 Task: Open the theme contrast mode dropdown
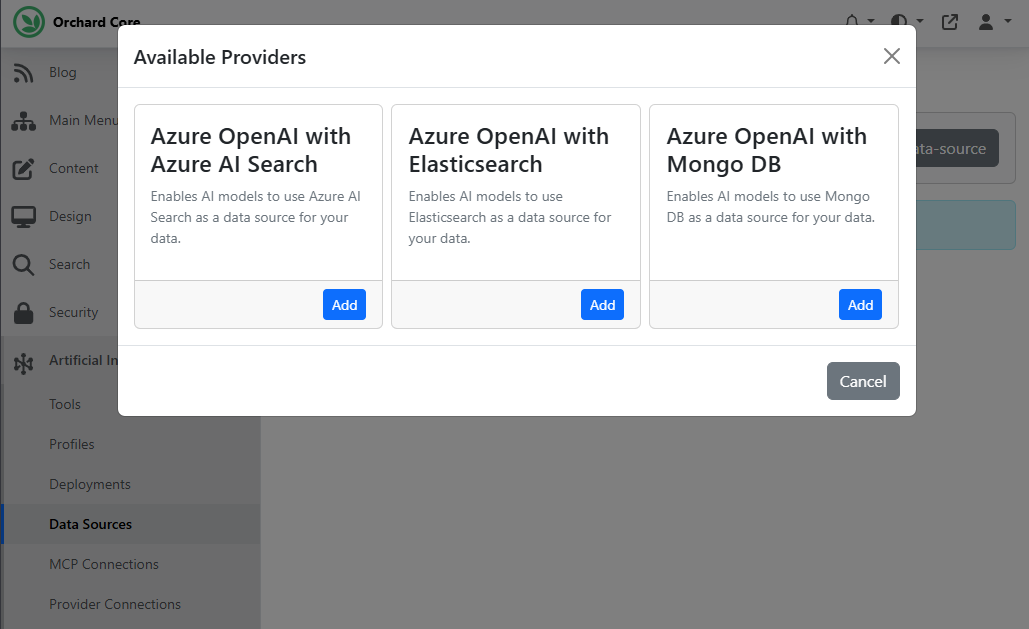[x=907, y=22]
